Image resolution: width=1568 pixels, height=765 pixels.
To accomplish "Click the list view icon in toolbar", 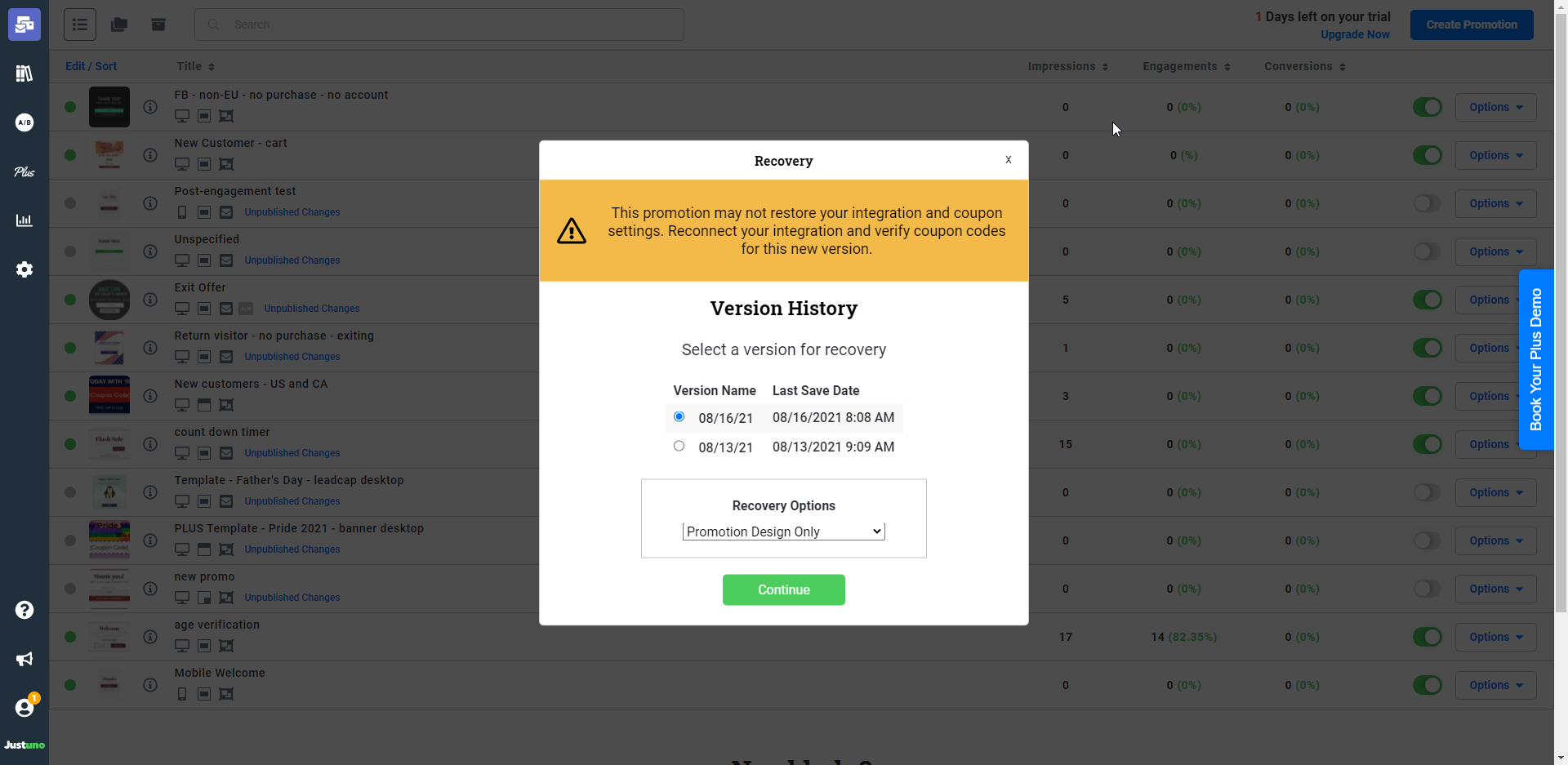I will pos(80,24).
